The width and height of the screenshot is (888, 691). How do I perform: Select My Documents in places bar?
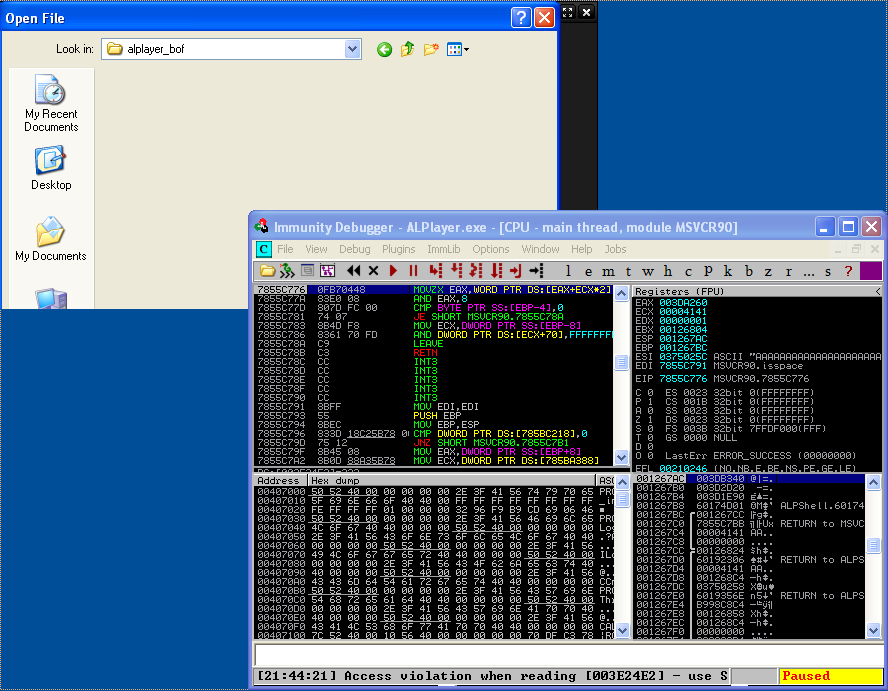click(x=51, y=239)
